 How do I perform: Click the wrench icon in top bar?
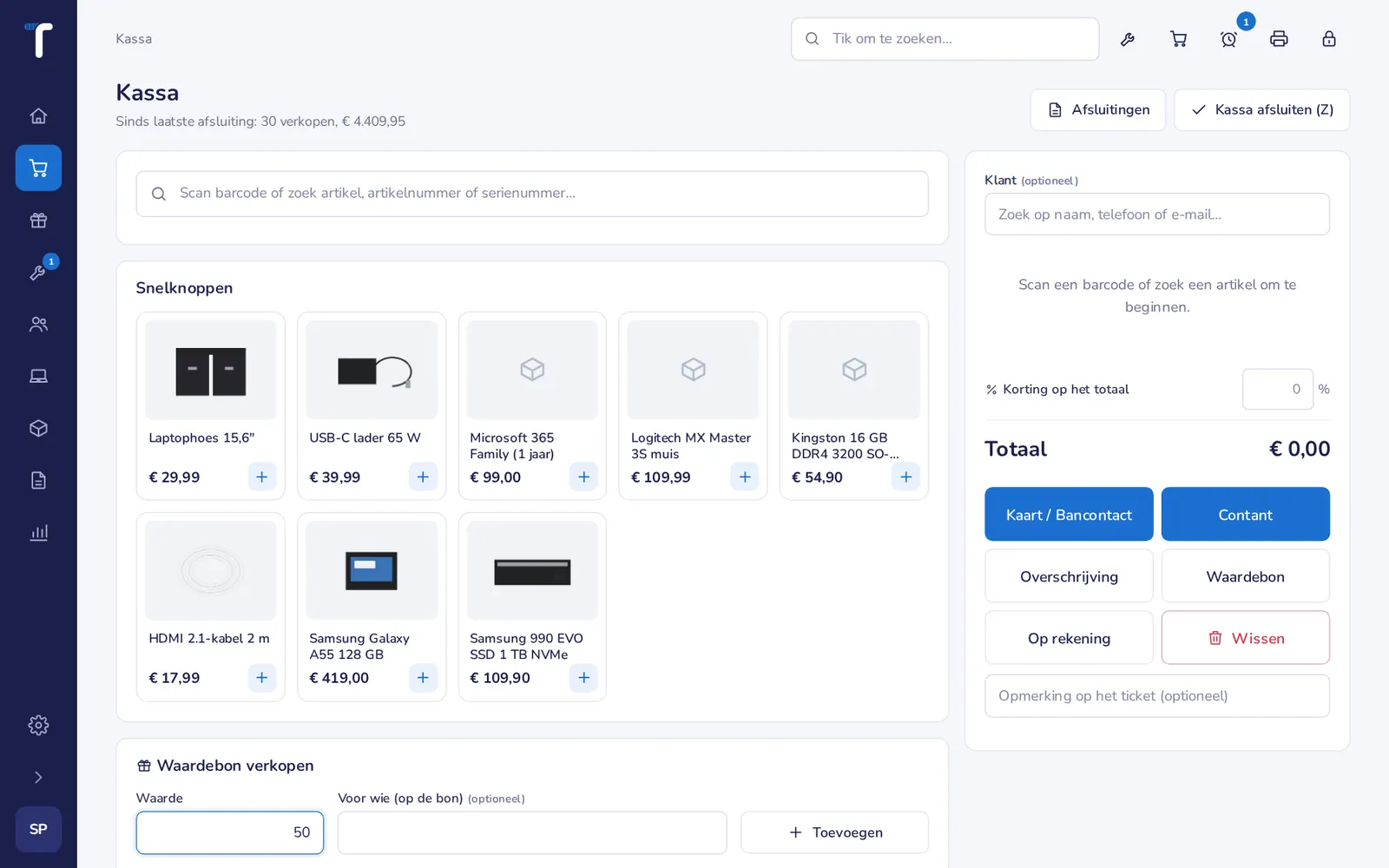coord(1128,39)
